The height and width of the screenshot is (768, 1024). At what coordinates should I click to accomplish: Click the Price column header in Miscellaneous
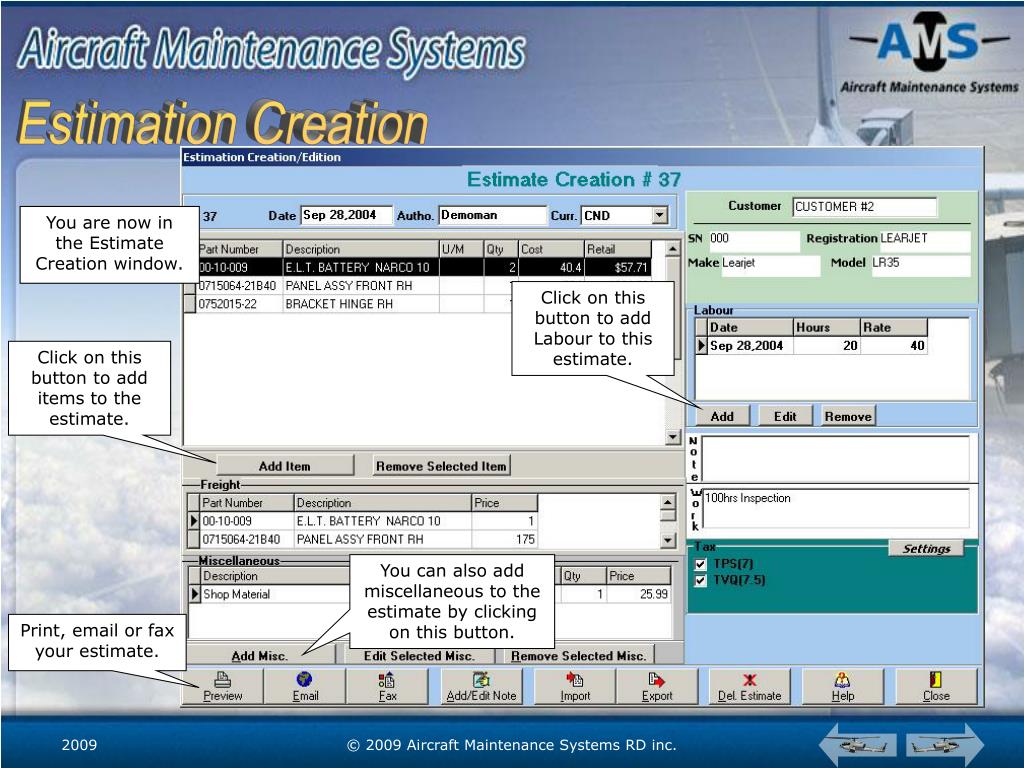click(x=638, y=575)
